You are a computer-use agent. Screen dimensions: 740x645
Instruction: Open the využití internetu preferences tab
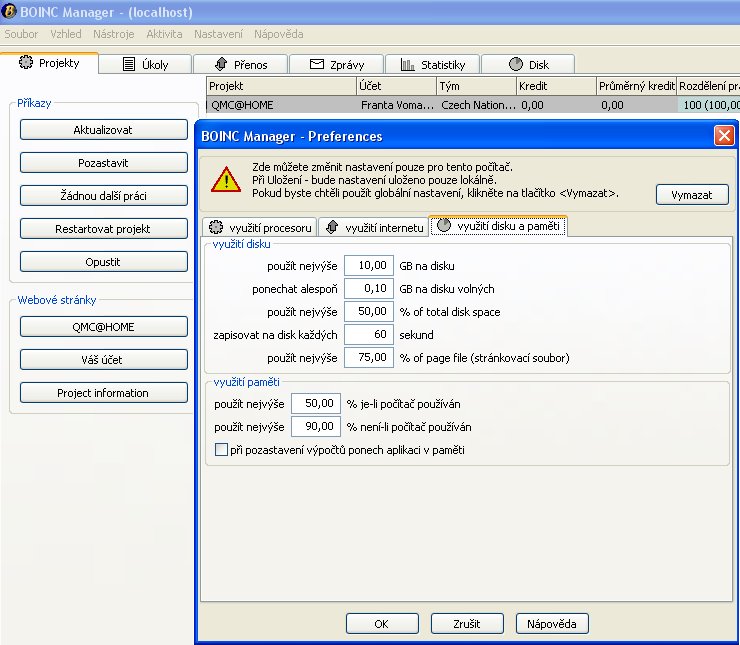[374, 227]
